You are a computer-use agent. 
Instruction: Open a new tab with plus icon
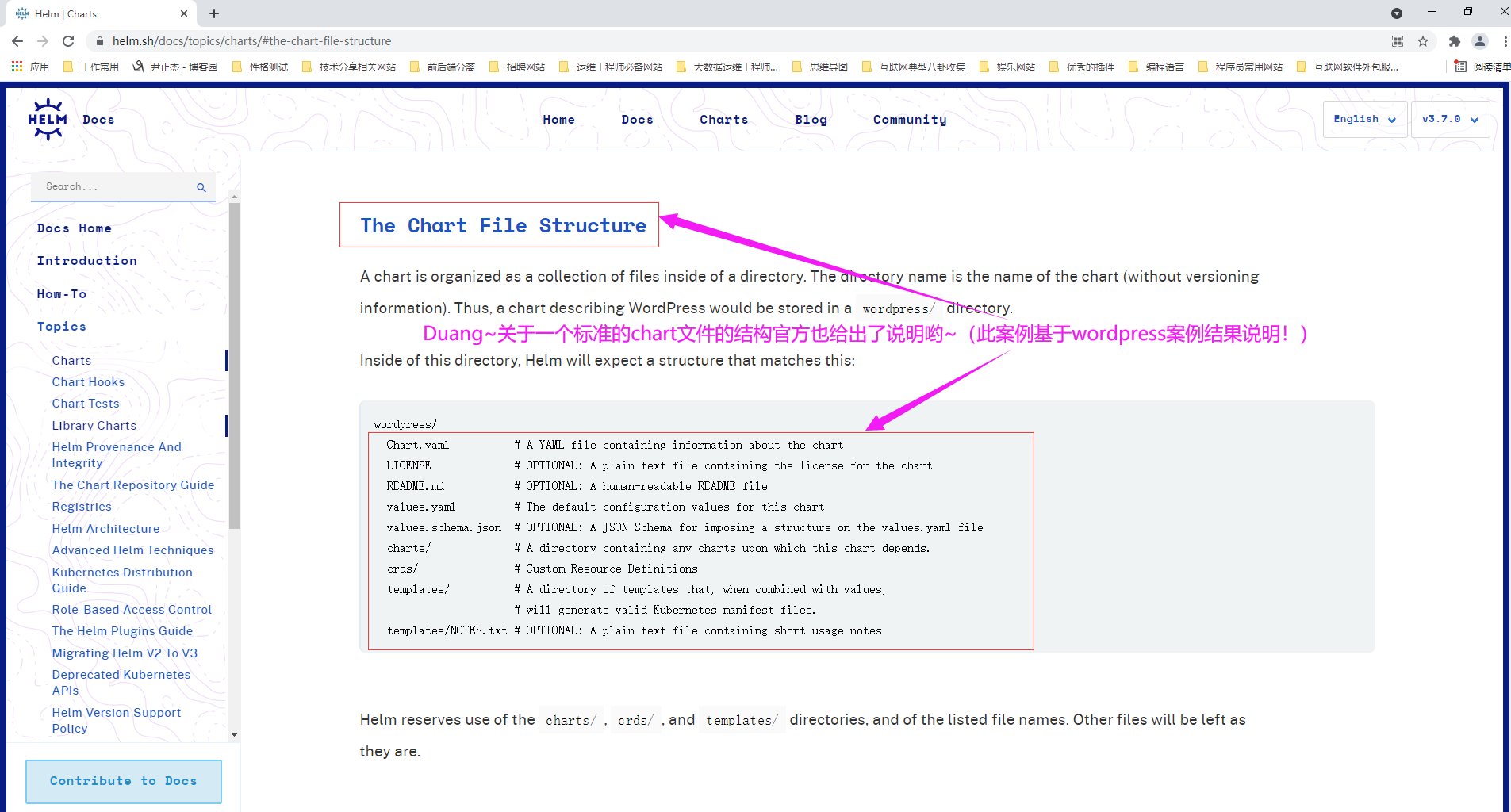tap(214, 13)
